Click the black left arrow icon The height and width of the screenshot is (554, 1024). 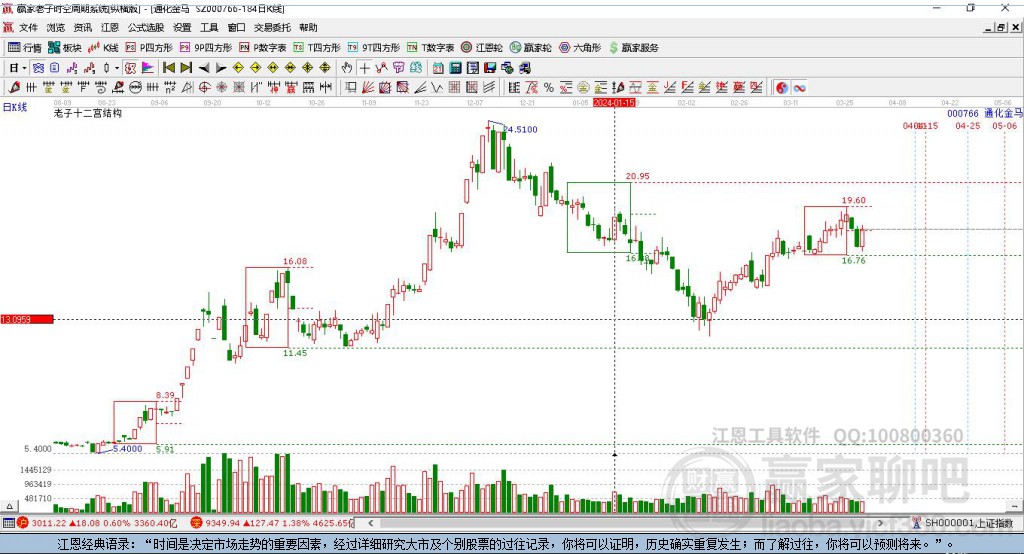click(204, 67)
